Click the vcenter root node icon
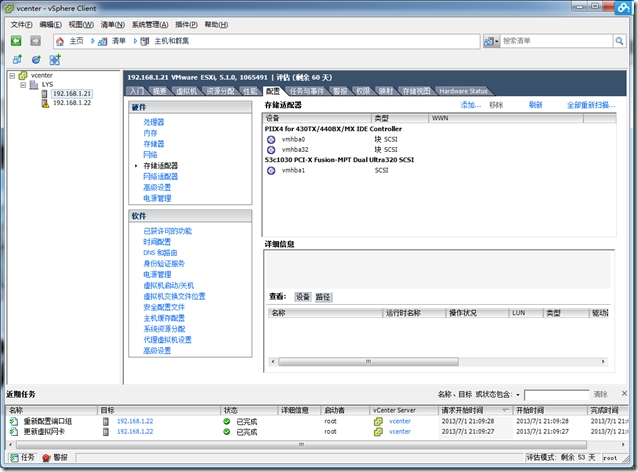 23,75
